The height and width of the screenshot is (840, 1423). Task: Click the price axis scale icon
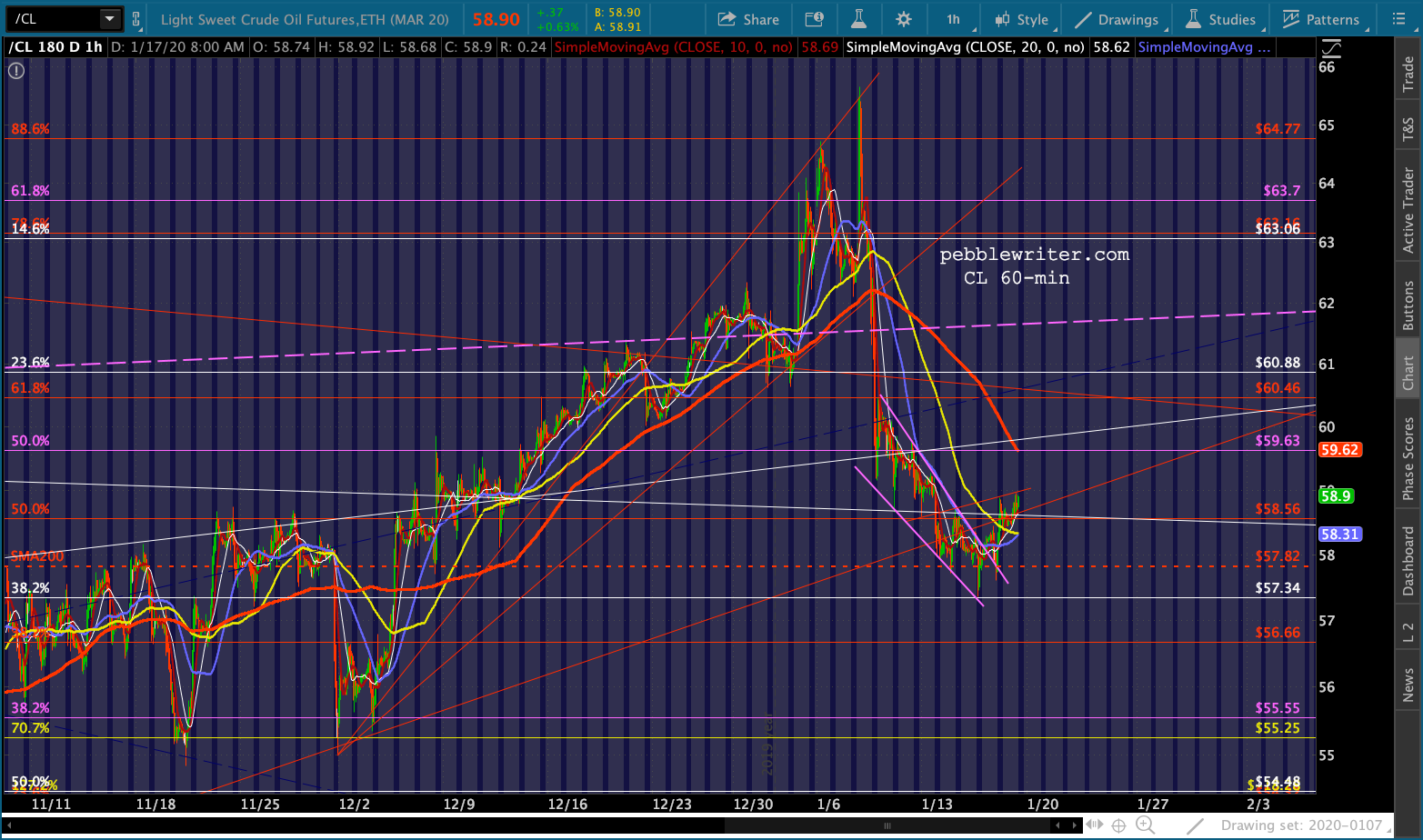pyautogui.click(x=1330, y=48)
